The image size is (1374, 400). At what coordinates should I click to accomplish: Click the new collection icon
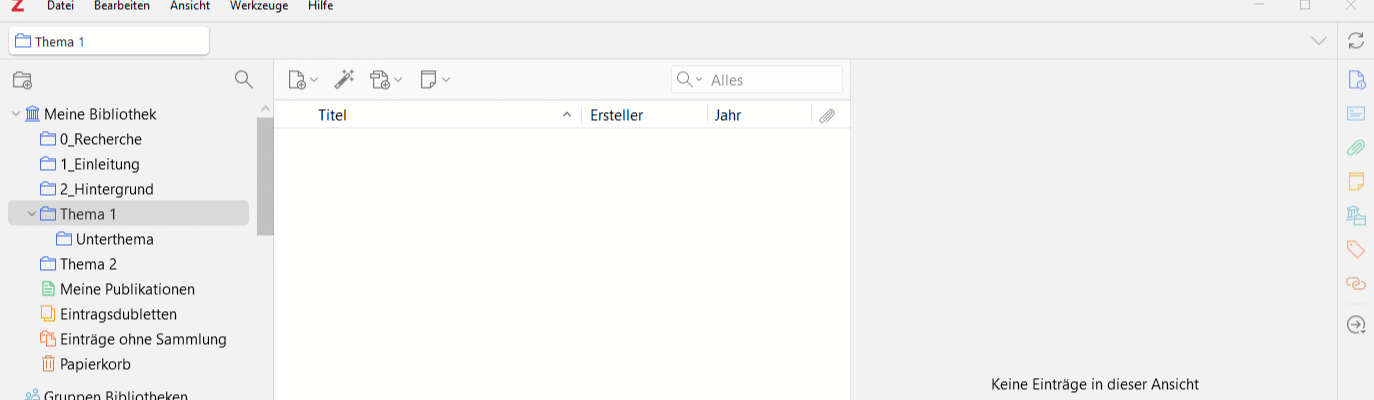(22, 80)
